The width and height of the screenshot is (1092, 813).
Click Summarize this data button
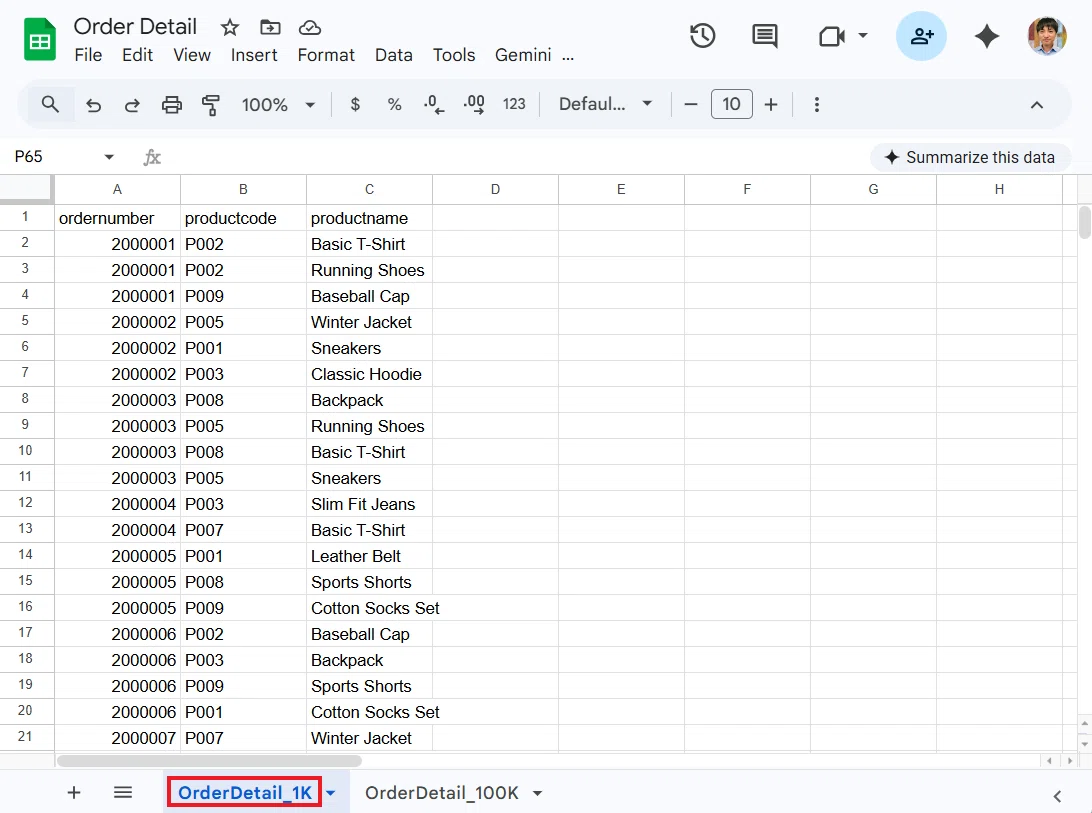(x=970, y=157)
